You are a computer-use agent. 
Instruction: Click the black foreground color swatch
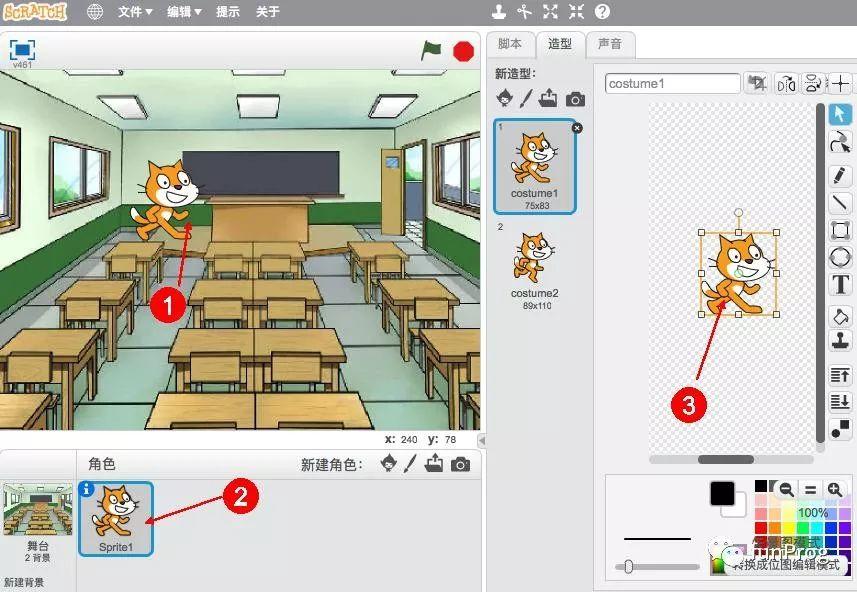722,494
